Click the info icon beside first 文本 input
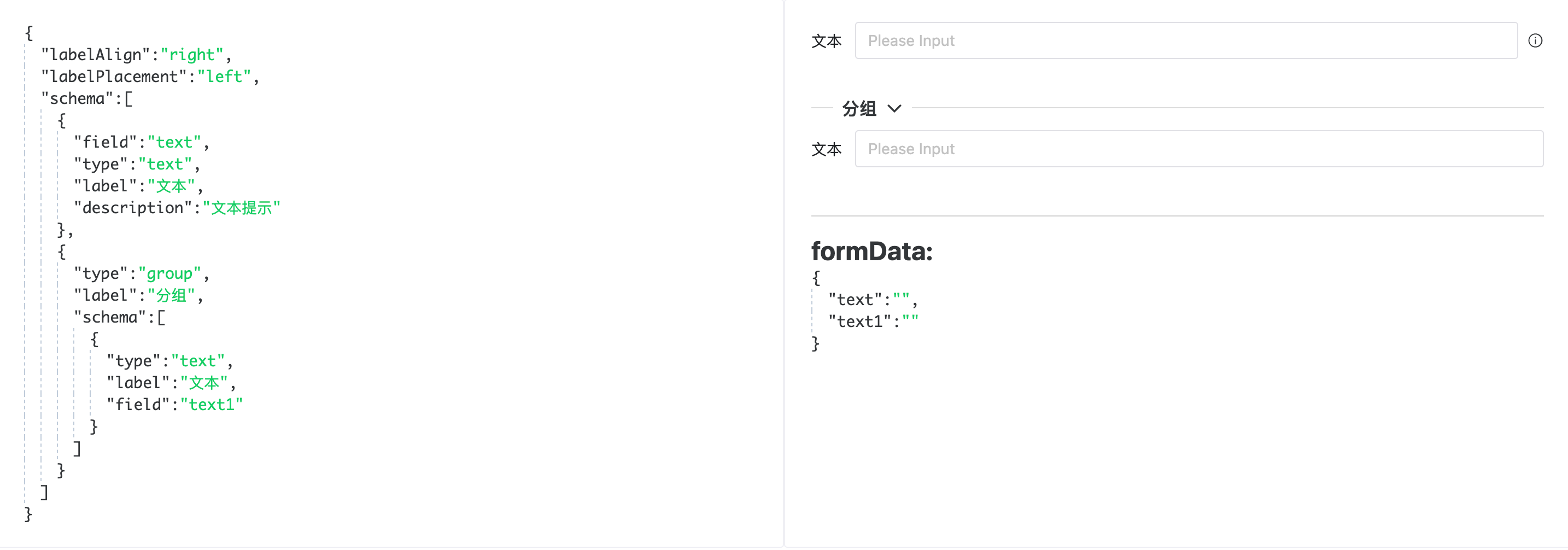Screen dimensions: 1568x550 [1536, 41]
